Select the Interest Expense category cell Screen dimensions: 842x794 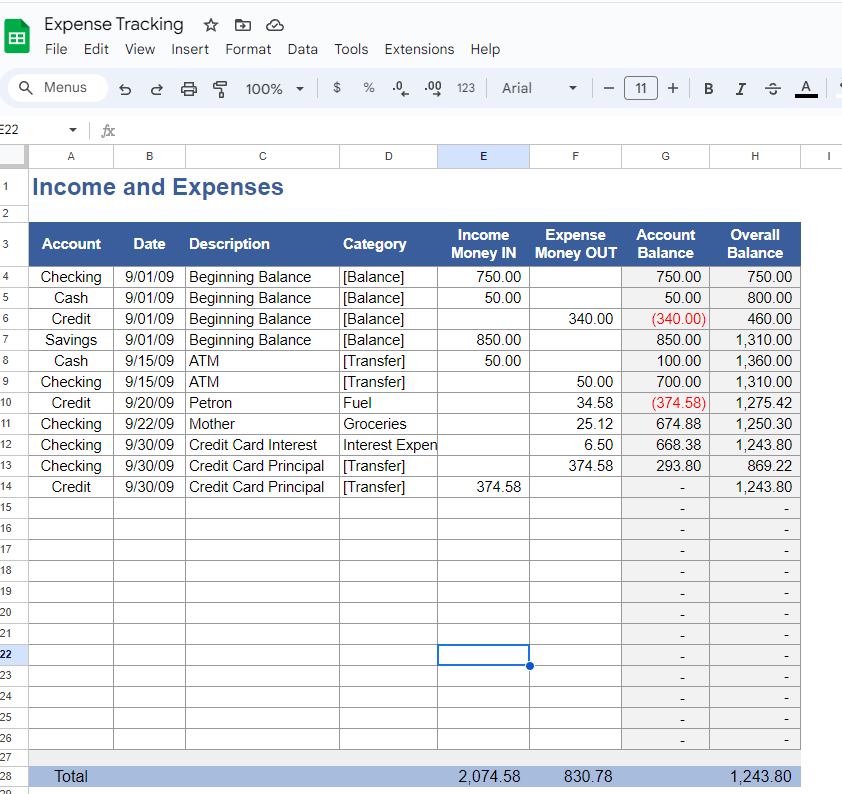coord(388,445)
